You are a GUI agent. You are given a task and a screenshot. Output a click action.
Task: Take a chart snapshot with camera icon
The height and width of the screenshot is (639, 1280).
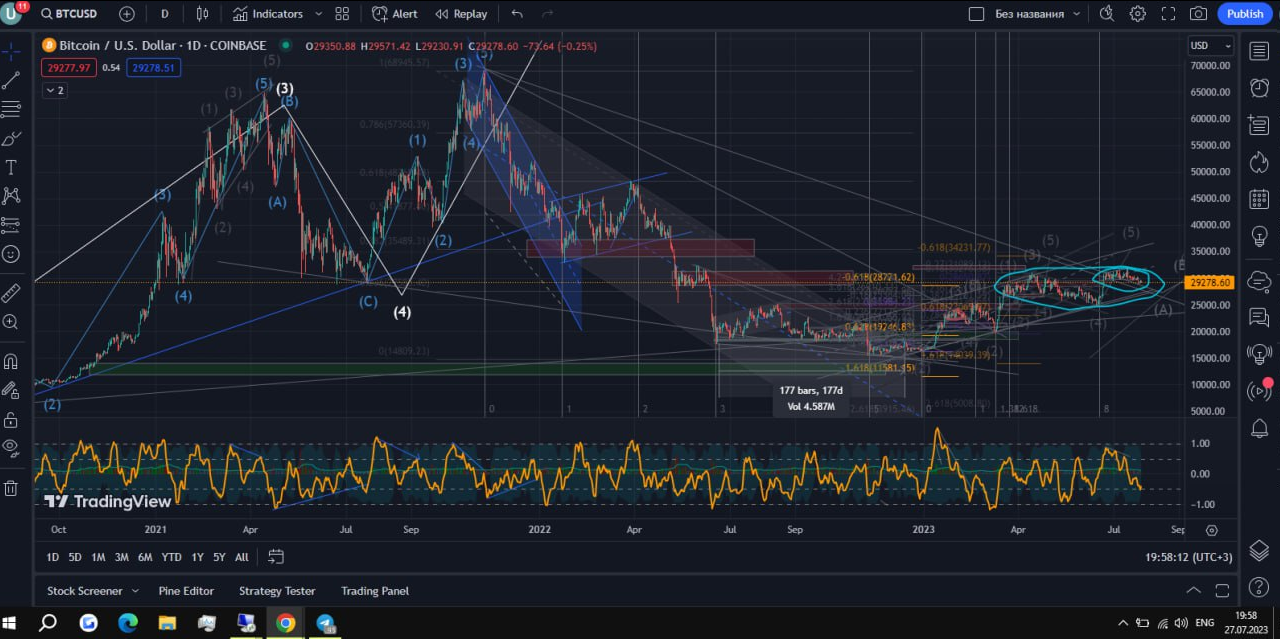1199,14
